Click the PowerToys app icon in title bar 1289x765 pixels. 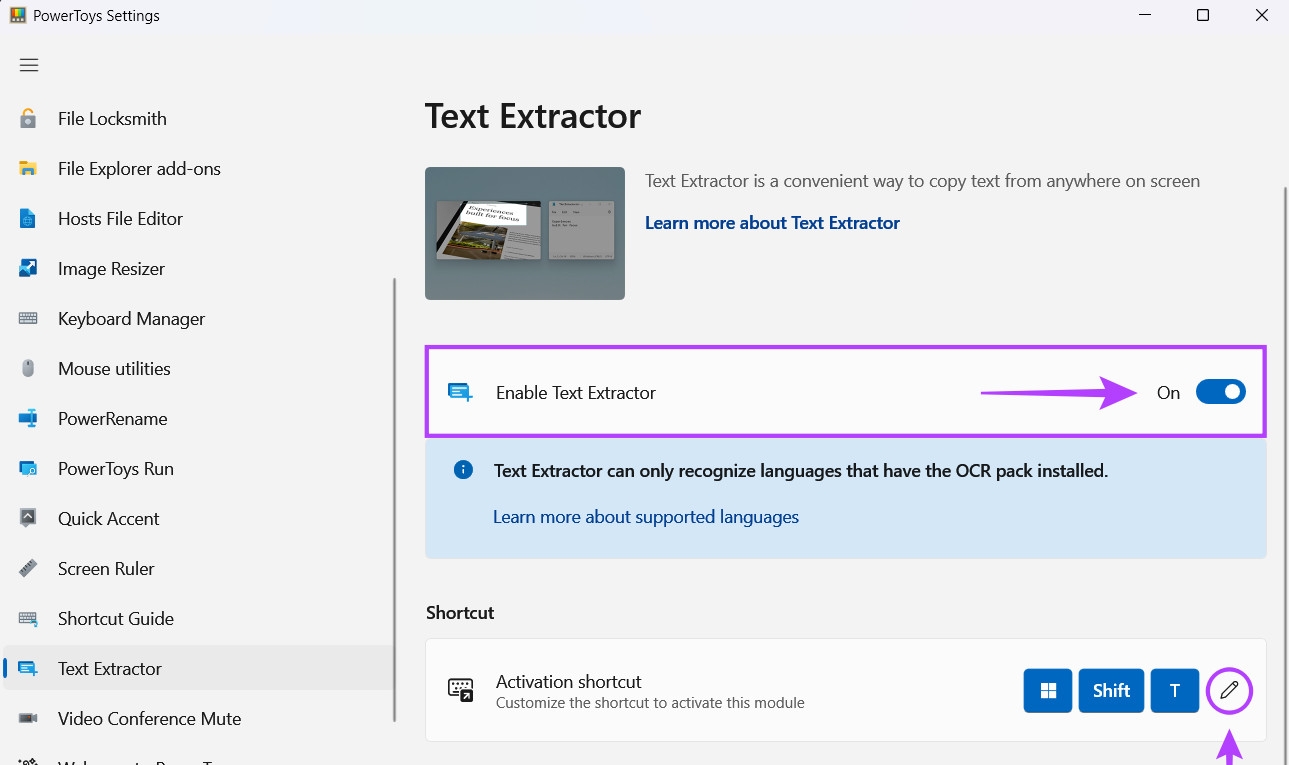click(17, 15)
